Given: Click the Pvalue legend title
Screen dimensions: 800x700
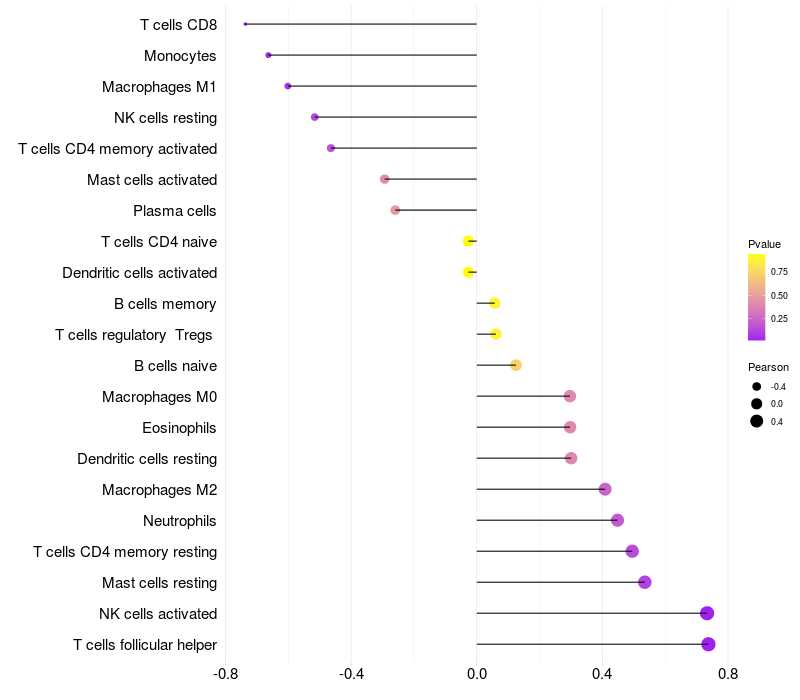Looking at the screenshot, I should click(x=764, y=244).
